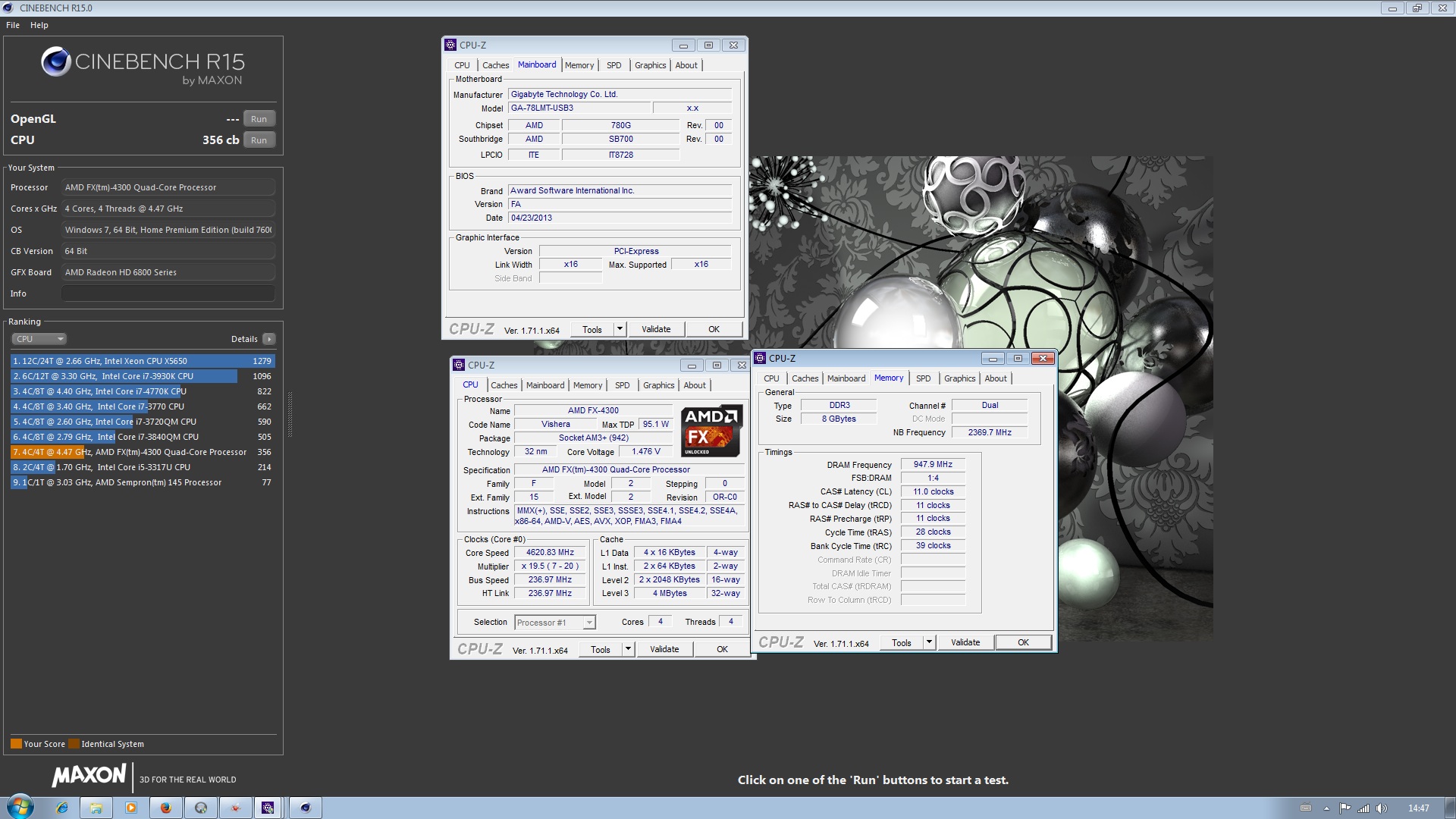This screenshot has width=1456, height=819.
Task: Click the Identical System legend swatch
Action: [74, 744]
